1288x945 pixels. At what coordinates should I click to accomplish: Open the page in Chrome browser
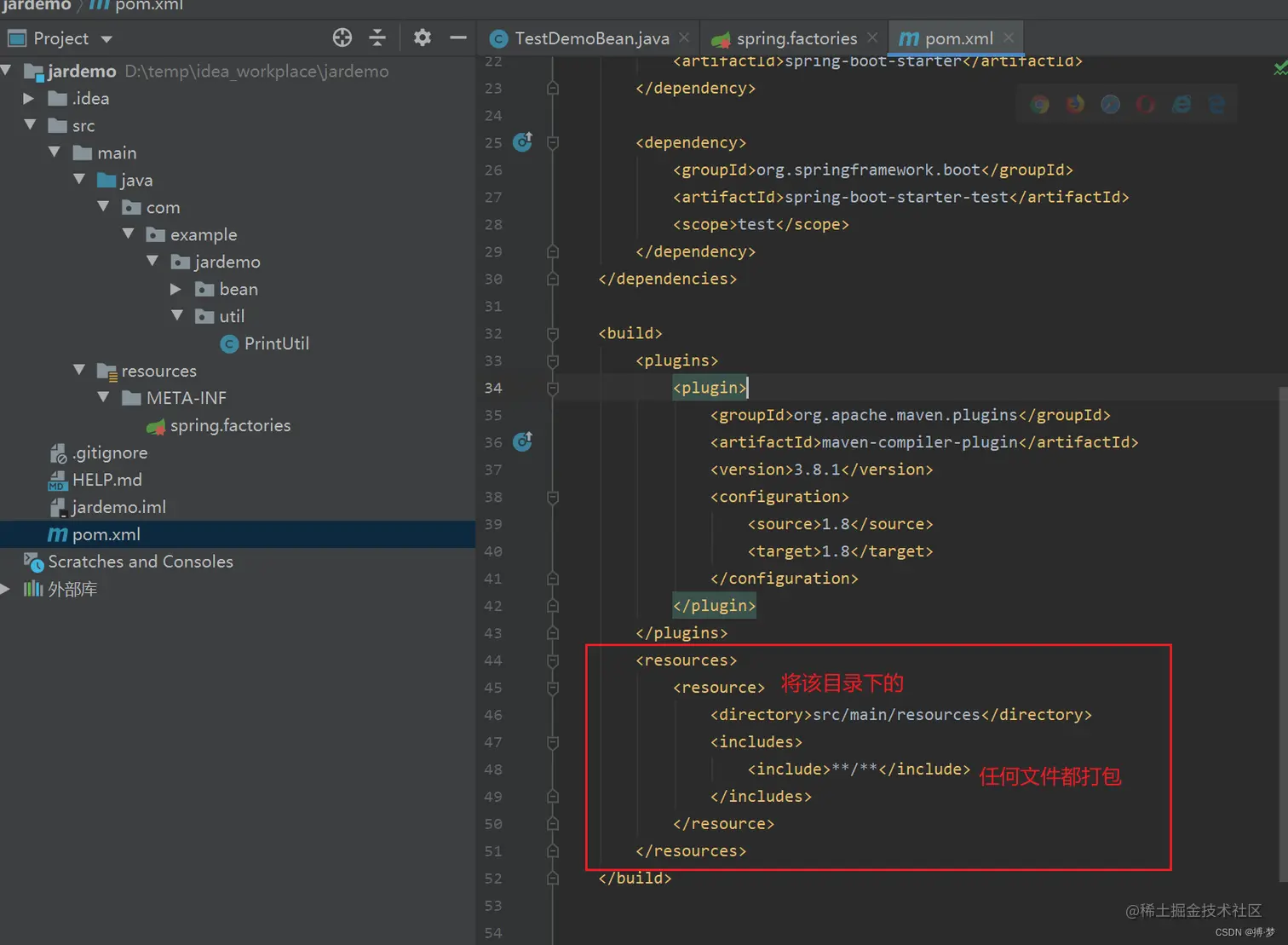click(1039, 104)
